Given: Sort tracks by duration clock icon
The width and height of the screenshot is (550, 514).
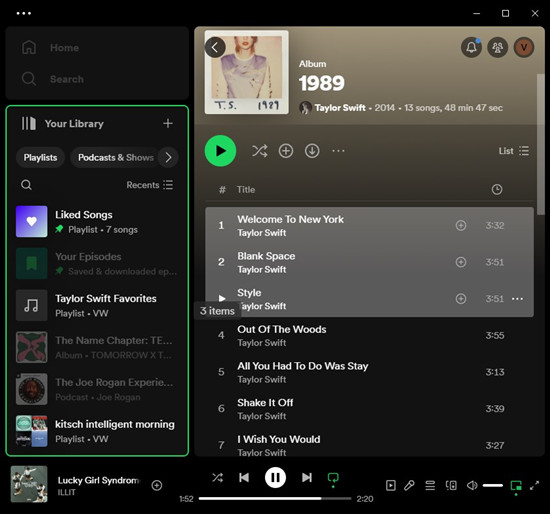Looking at the screenshot, I should pyautogui.click(x=497, y=189).
